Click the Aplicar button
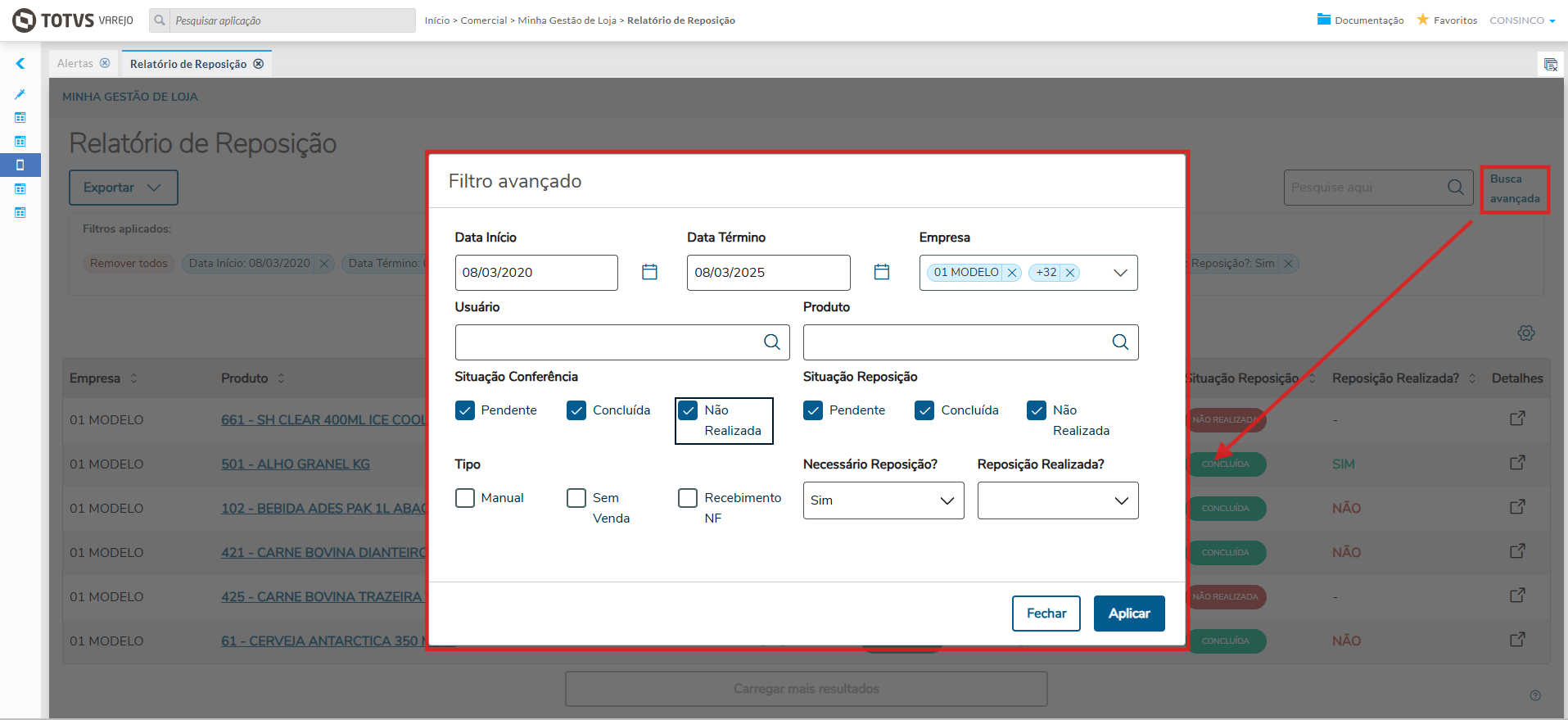This screenshot has height=720, width=1568. tap(1129, 614)
